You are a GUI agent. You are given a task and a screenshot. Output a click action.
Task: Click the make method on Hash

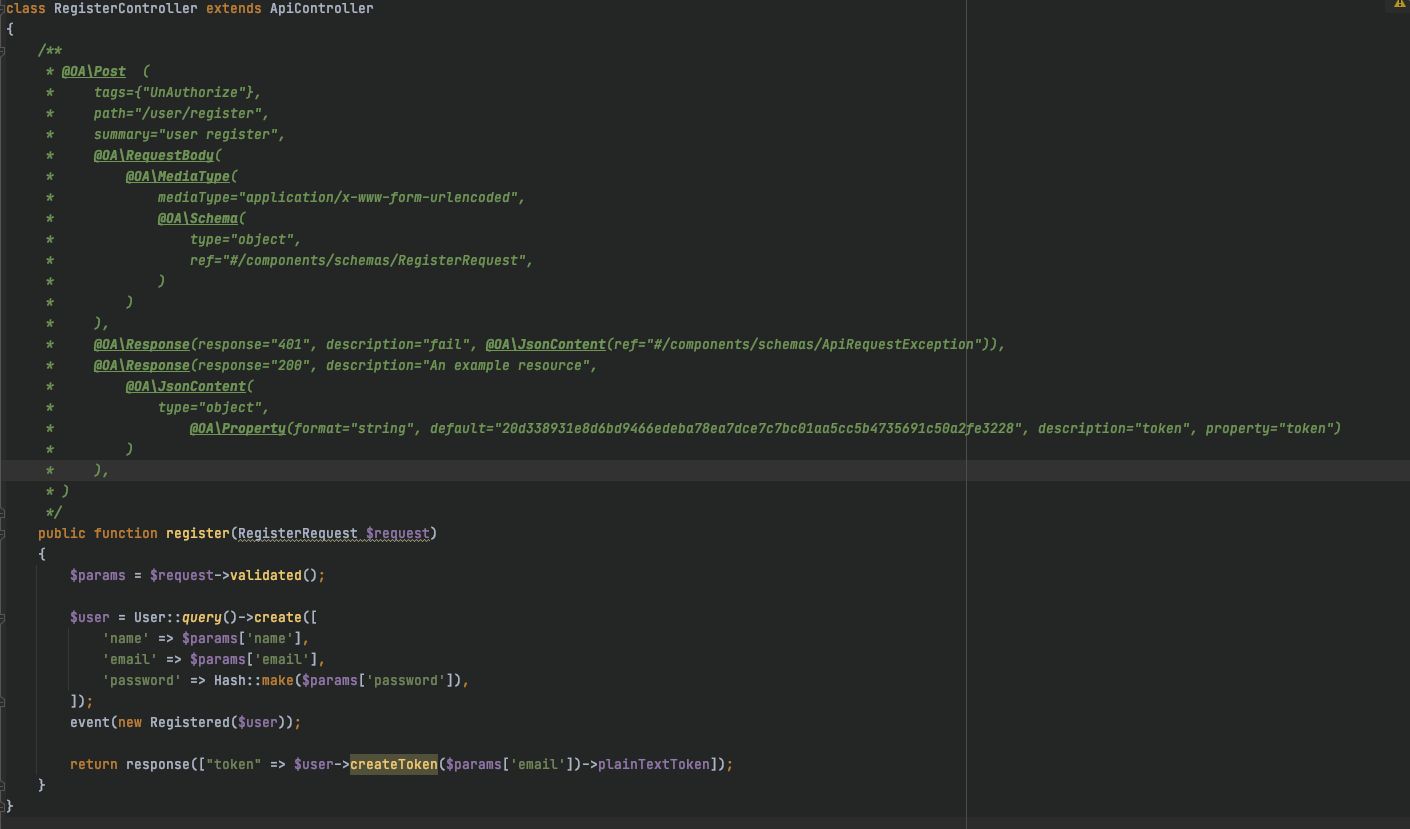[x=278, y=680]
